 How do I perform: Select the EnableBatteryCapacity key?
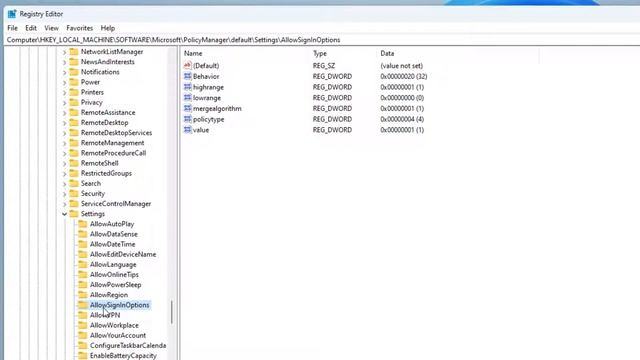tap(123, 356)
